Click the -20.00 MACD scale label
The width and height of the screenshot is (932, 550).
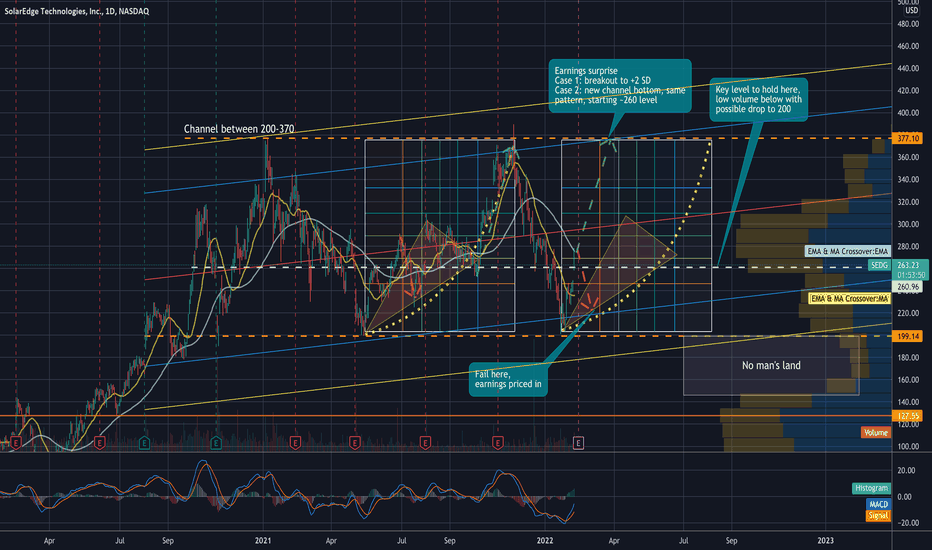[906, 523]
